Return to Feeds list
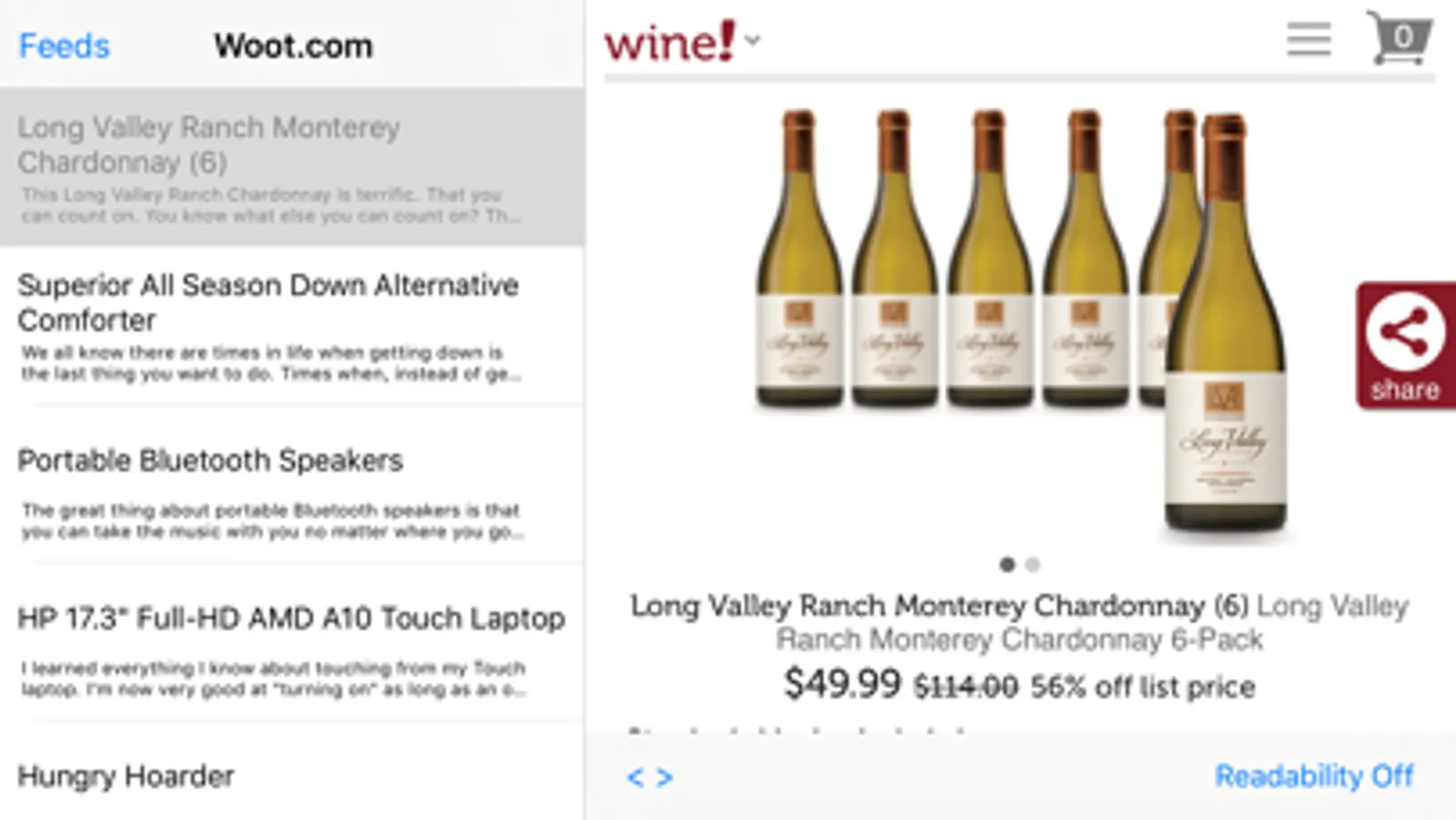This screenshot has height=820, width=1456. [x=64, y=46]
